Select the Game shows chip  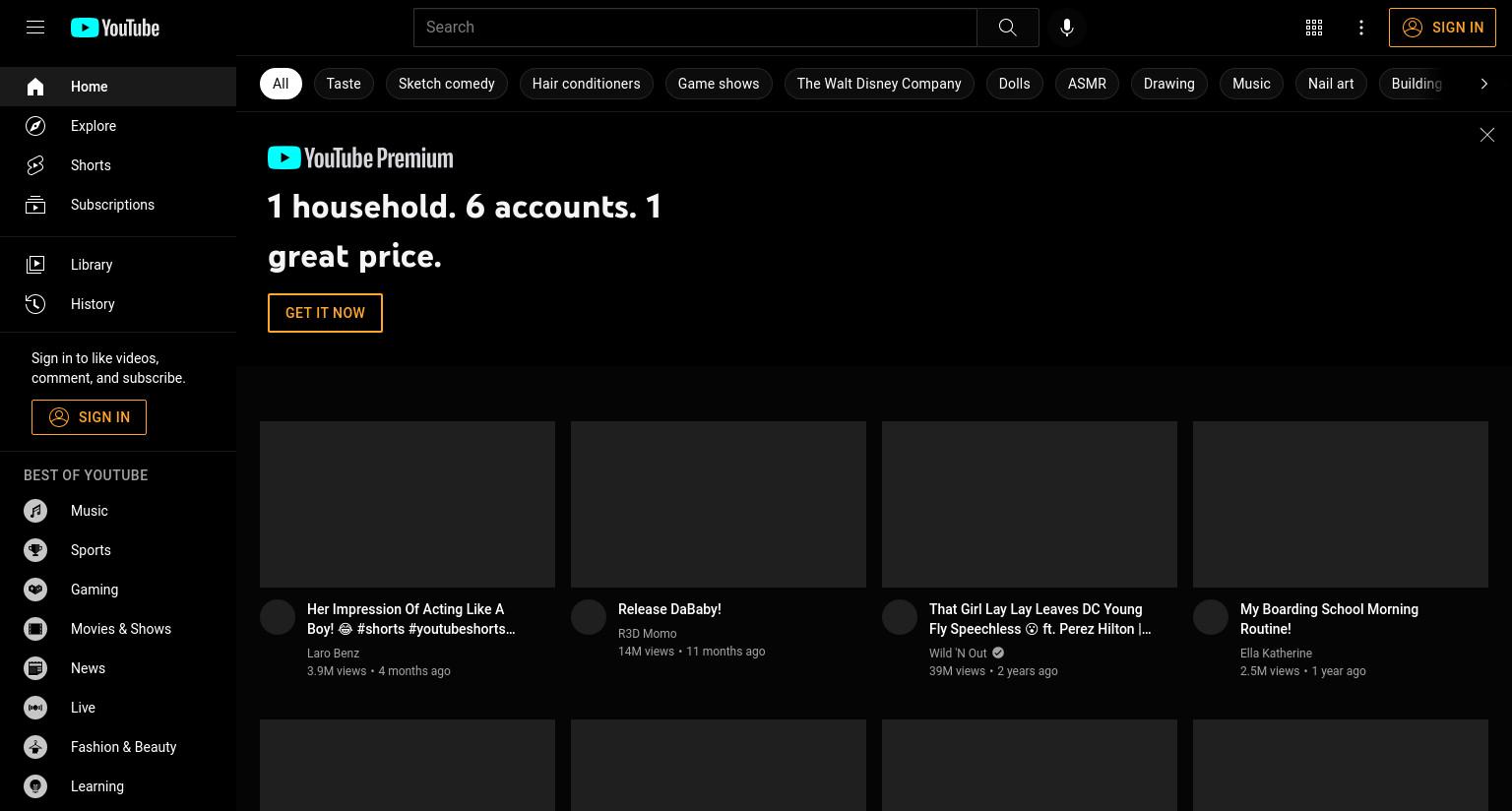[x=719, y=84]
